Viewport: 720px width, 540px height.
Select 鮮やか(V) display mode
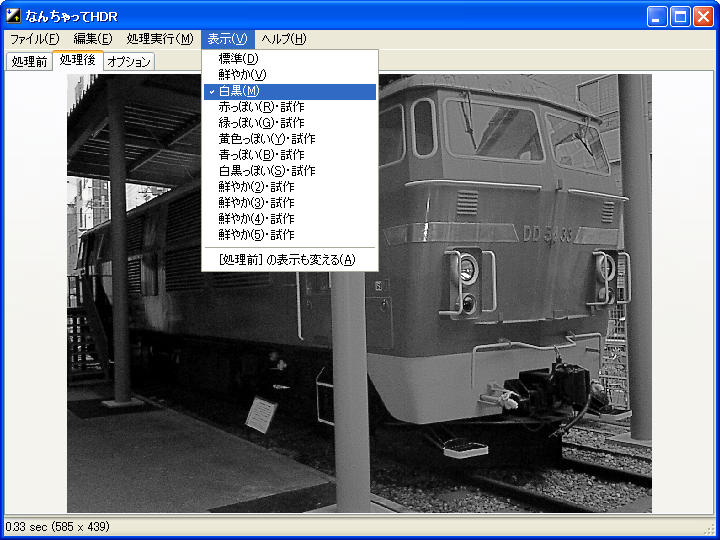coord(290,74)
